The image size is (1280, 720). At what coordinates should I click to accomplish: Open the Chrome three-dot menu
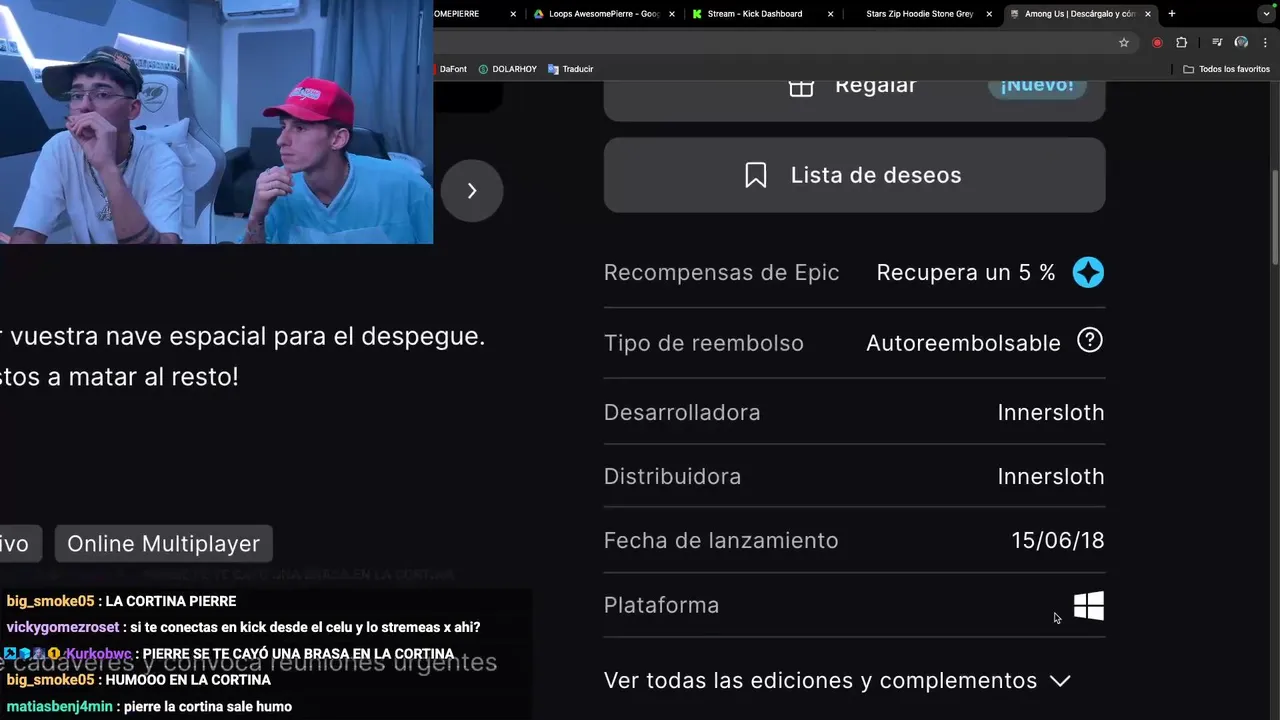[x=1266, y=43]
